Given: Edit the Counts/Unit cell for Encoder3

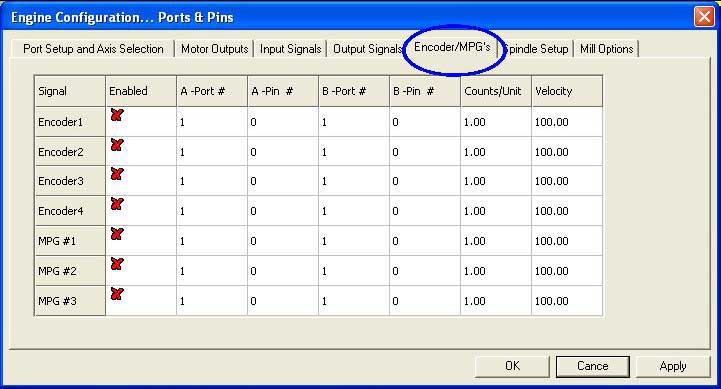Looking at the screenshot, I should pyautogui.click(x=496, y=181).
